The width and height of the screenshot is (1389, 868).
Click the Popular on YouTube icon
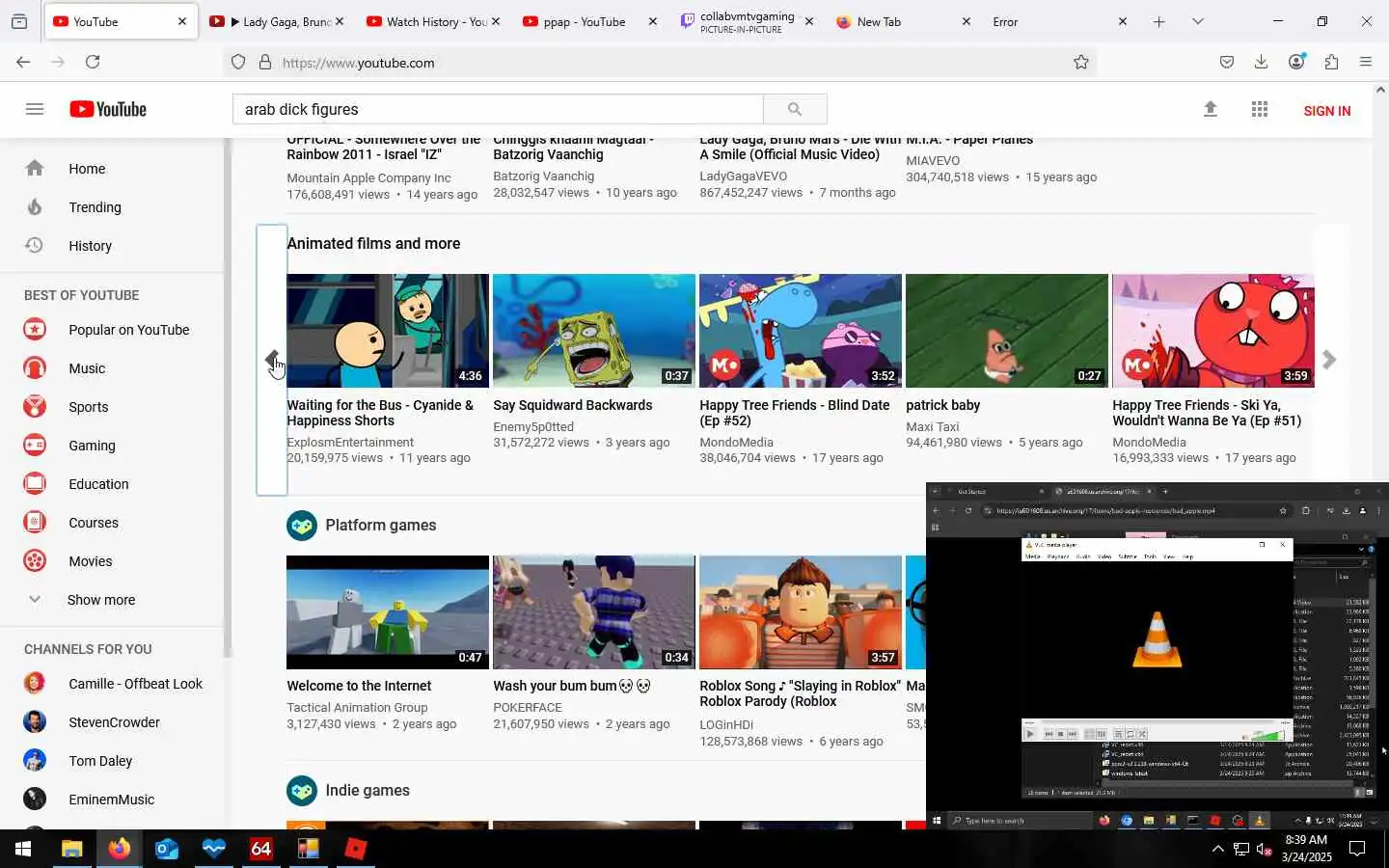pyautogui.click(x=35, y=330)
